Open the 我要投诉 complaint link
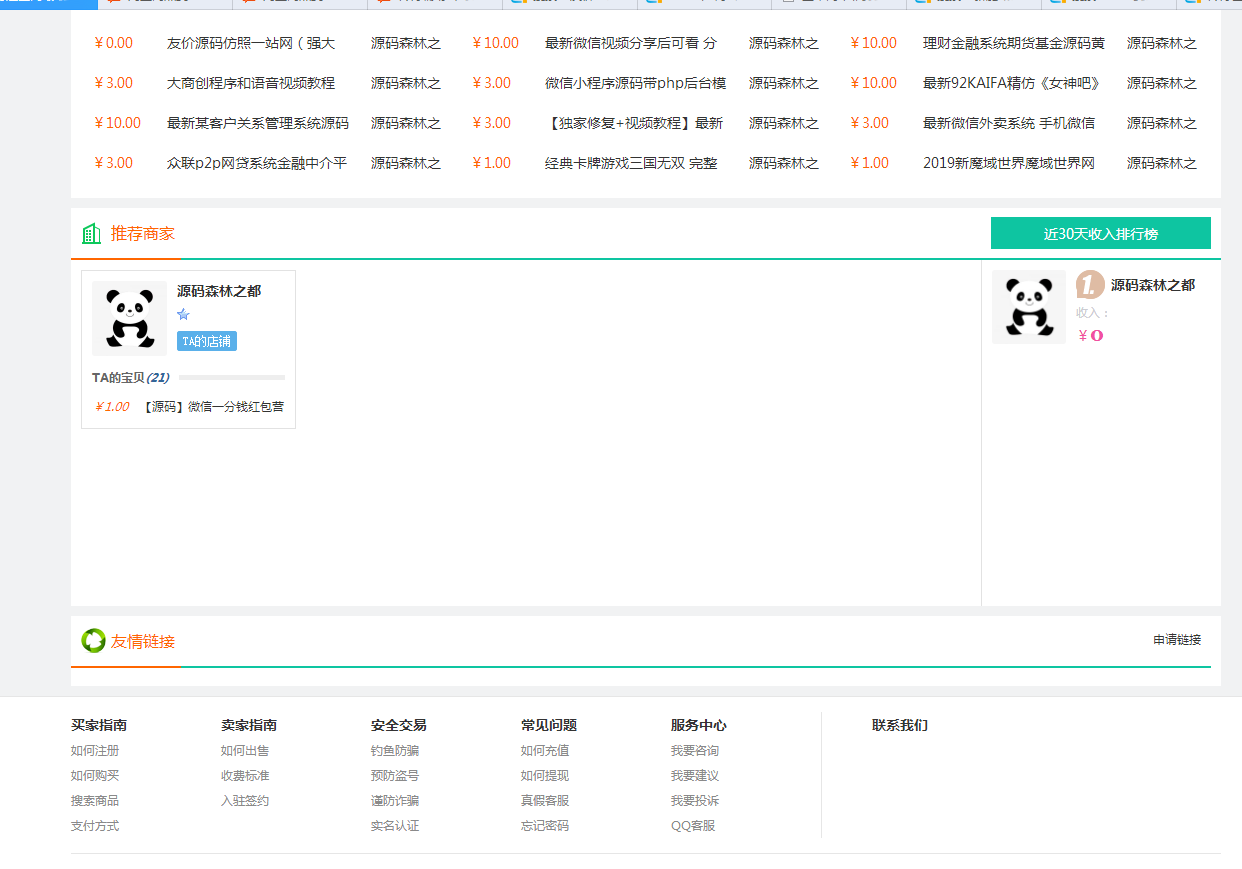This screenshot has height=869, width=1242. 695,801
